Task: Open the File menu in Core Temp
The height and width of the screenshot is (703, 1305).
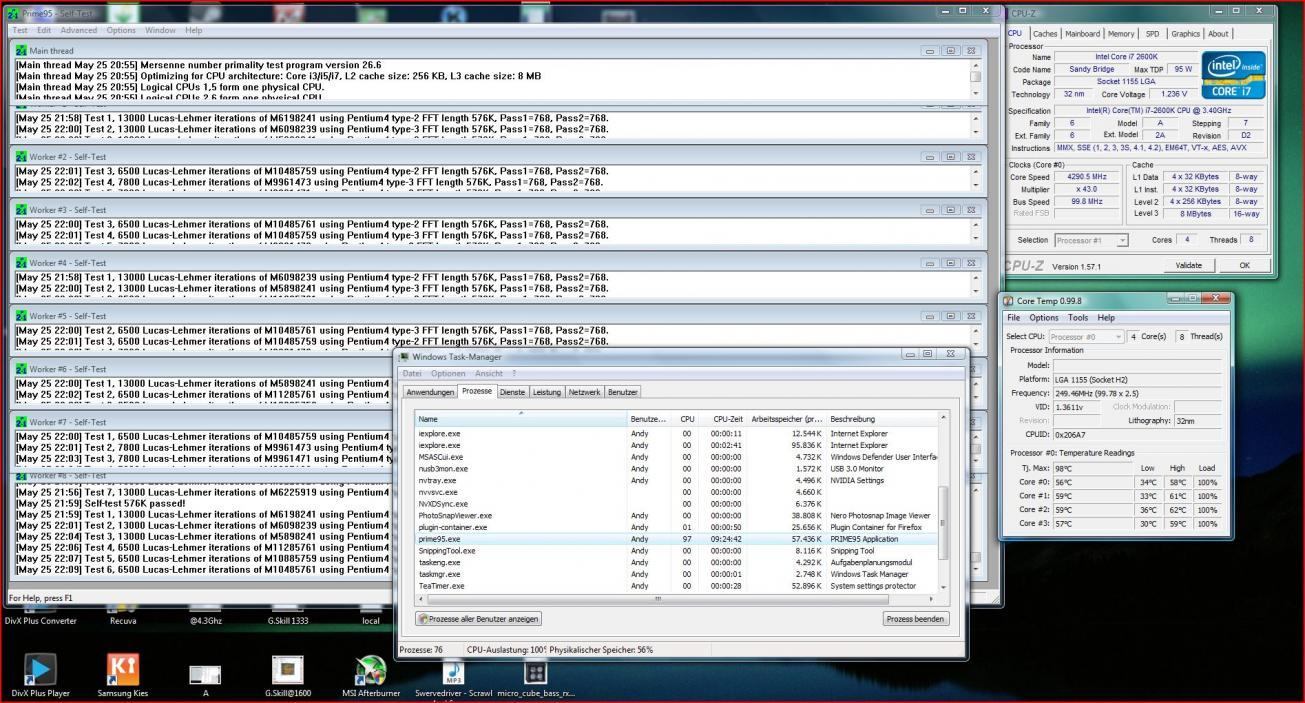Action: coord(1014,318)
